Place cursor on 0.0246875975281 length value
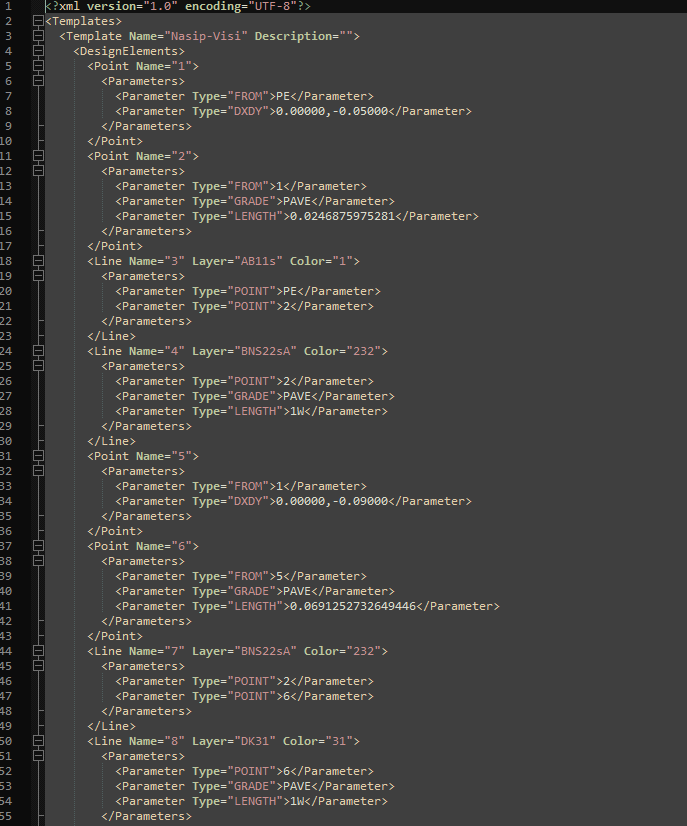The height and width of the screenshot is (826, 687). point(345,216)
